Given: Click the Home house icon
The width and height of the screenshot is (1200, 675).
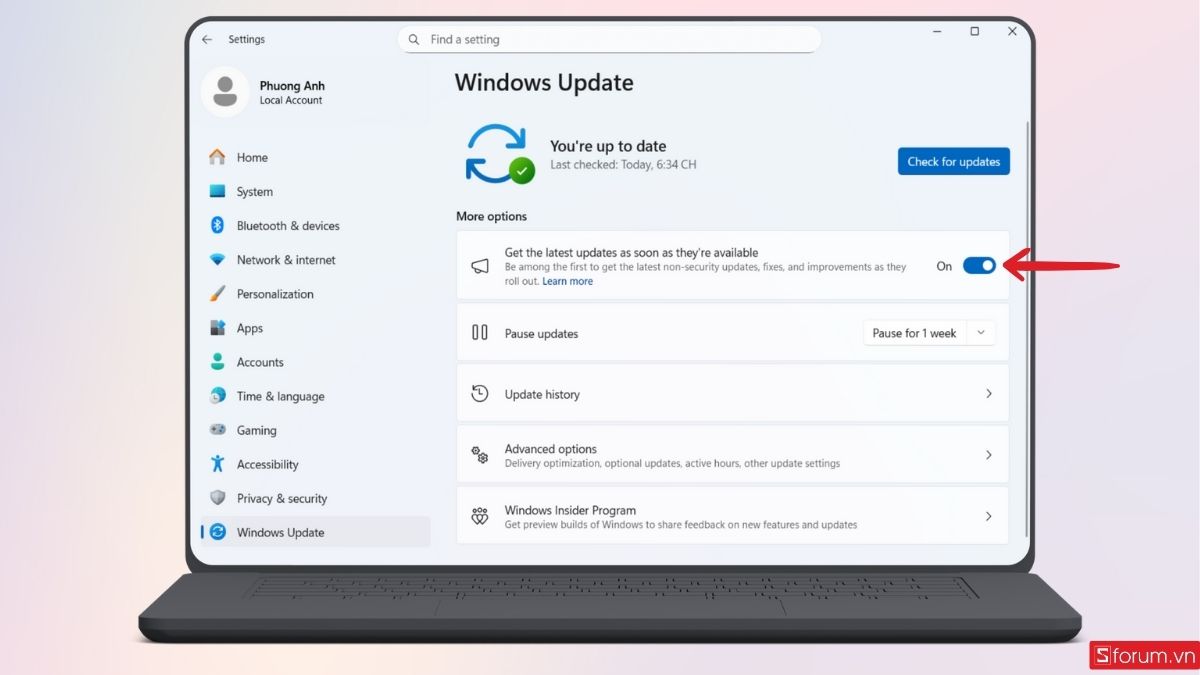Looking at the screenshot, I should [x=217, y=157].
